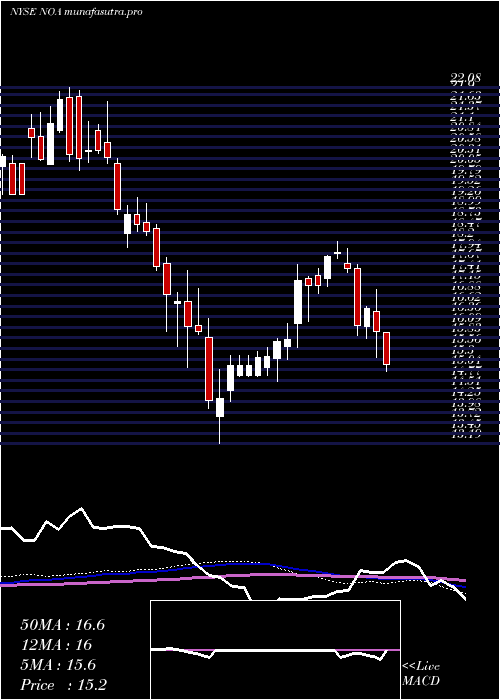Select the "50MA : 16.6" reading
This screenshot has height=700, width=500.
point(62,625)
